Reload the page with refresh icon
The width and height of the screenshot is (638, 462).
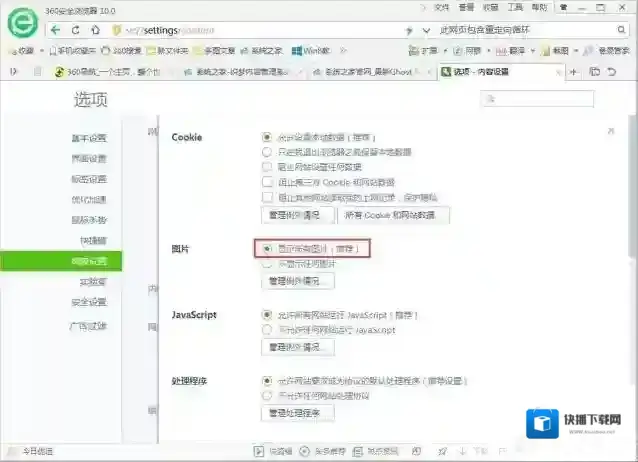(x=77, y=30)
